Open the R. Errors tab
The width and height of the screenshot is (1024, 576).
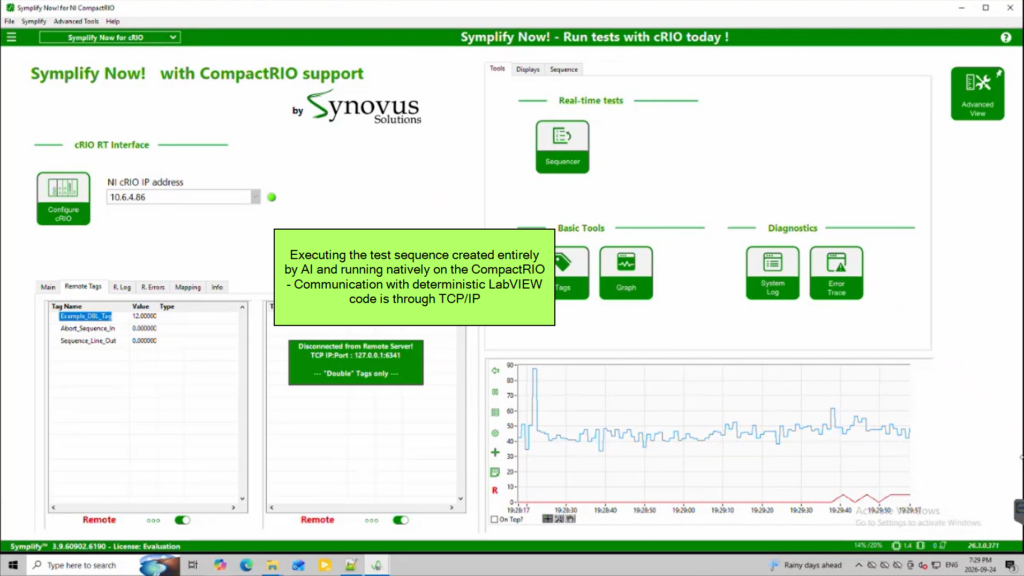click(153, 287)
